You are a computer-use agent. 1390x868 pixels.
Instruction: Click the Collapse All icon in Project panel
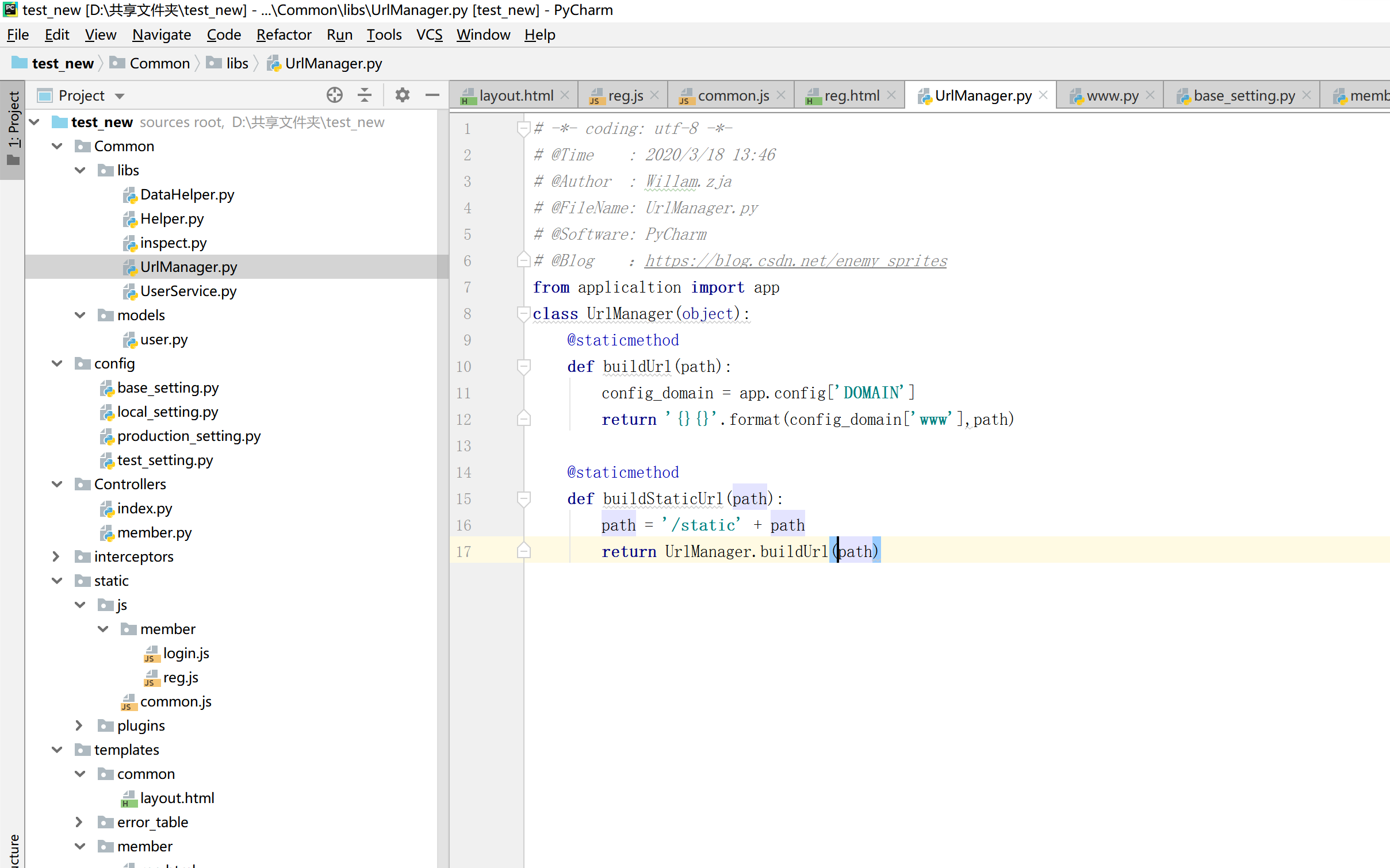pos(365,95)
